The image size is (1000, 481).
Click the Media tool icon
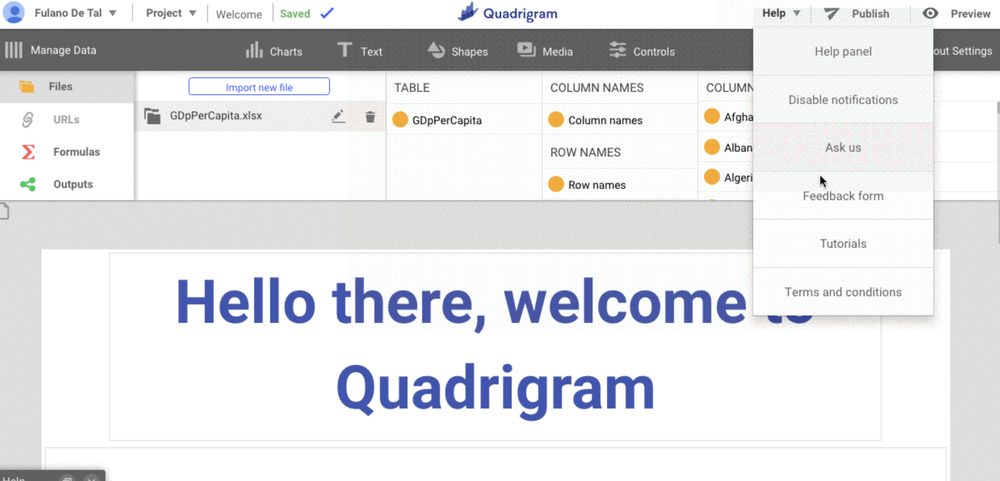click(526, 50)
